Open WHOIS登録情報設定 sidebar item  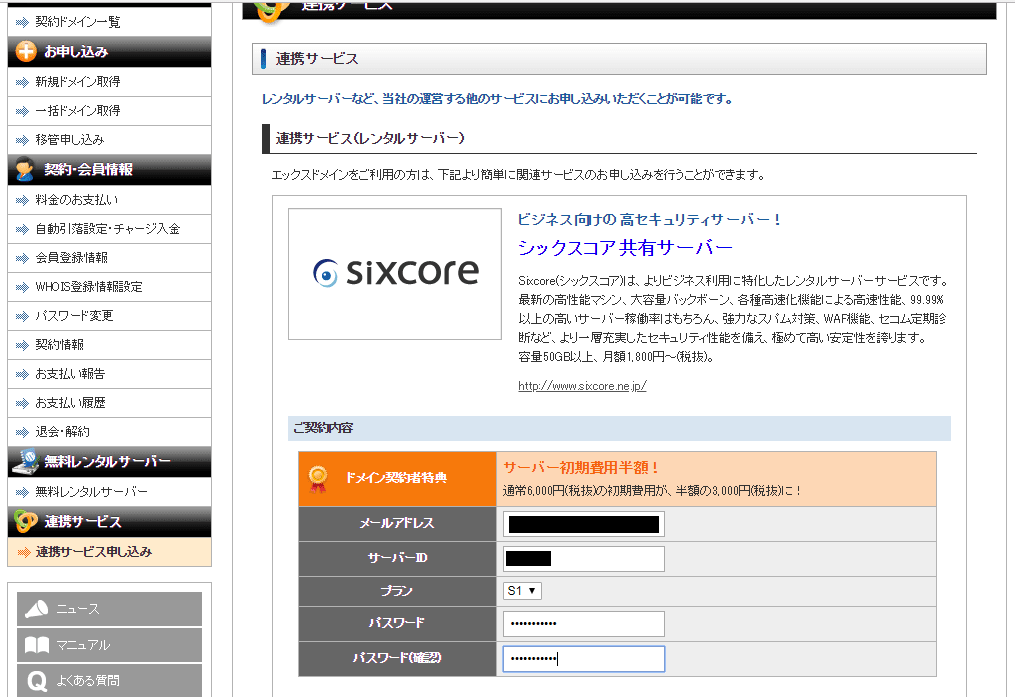pyautogui.click(x=109, y=287)
